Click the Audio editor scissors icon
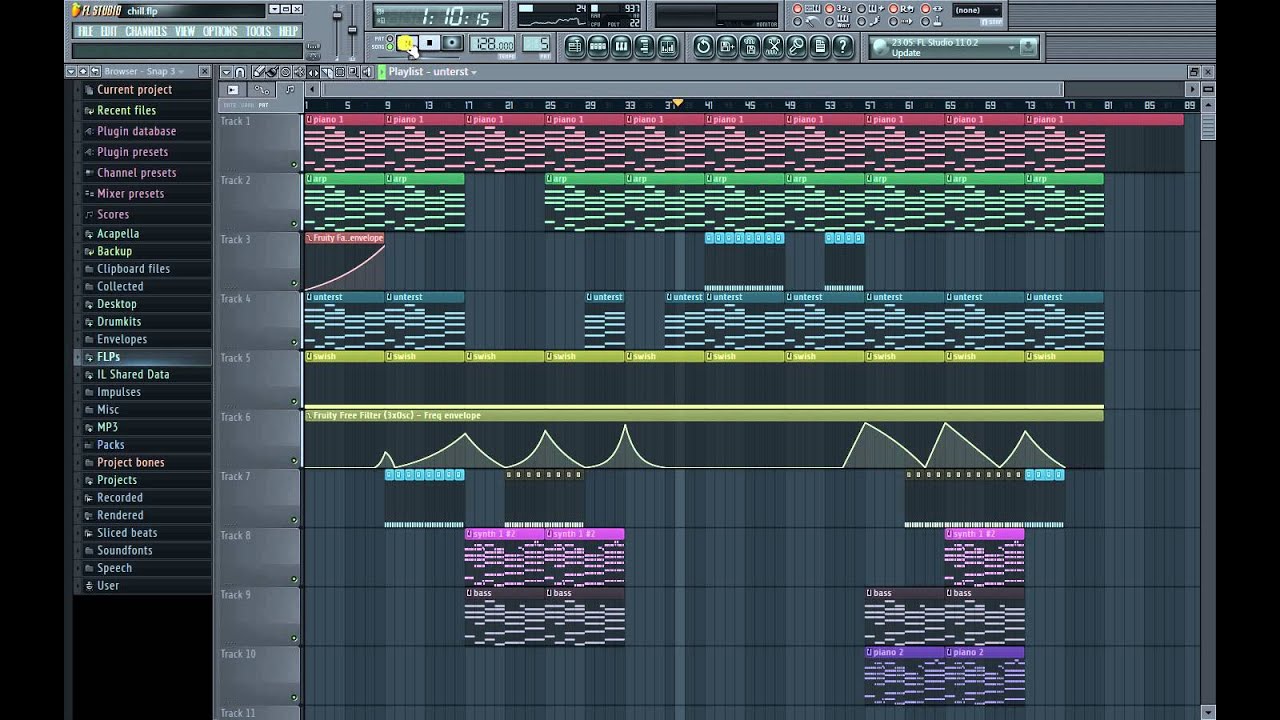Image resolution: width=1280 pixels, height=720 pixels. click(773, 46)
